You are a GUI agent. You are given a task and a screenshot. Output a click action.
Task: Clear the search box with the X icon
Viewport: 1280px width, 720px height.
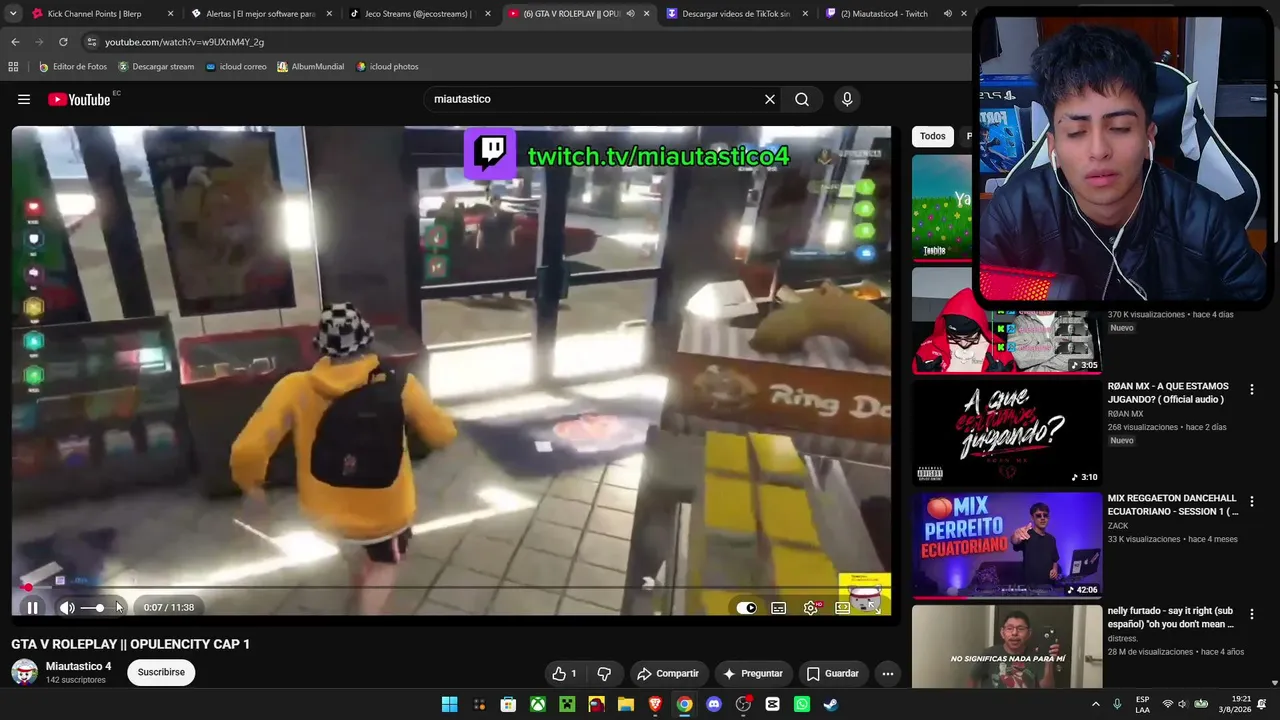pos(770,99)
